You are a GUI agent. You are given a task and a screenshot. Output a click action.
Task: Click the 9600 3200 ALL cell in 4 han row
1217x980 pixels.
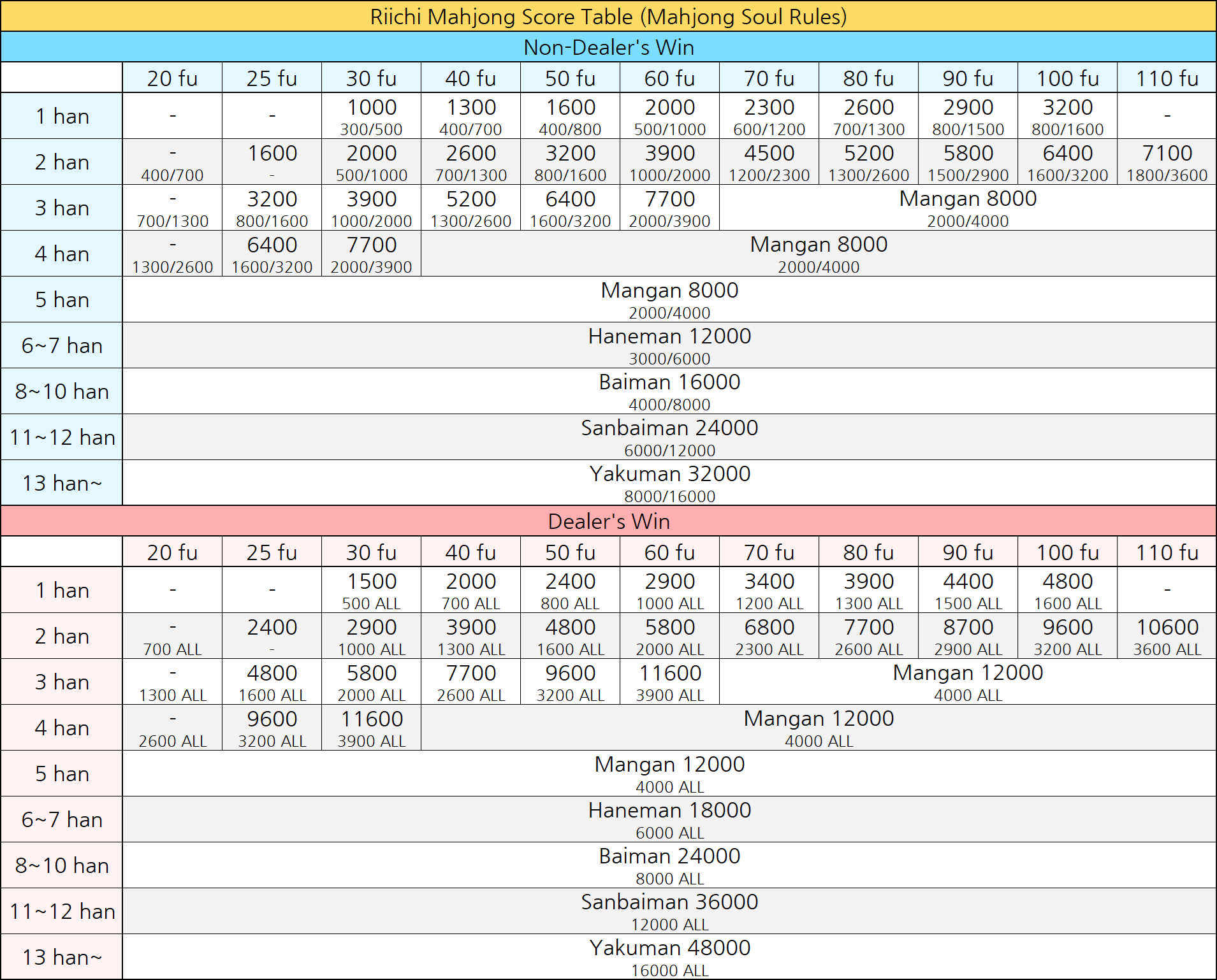272,728
